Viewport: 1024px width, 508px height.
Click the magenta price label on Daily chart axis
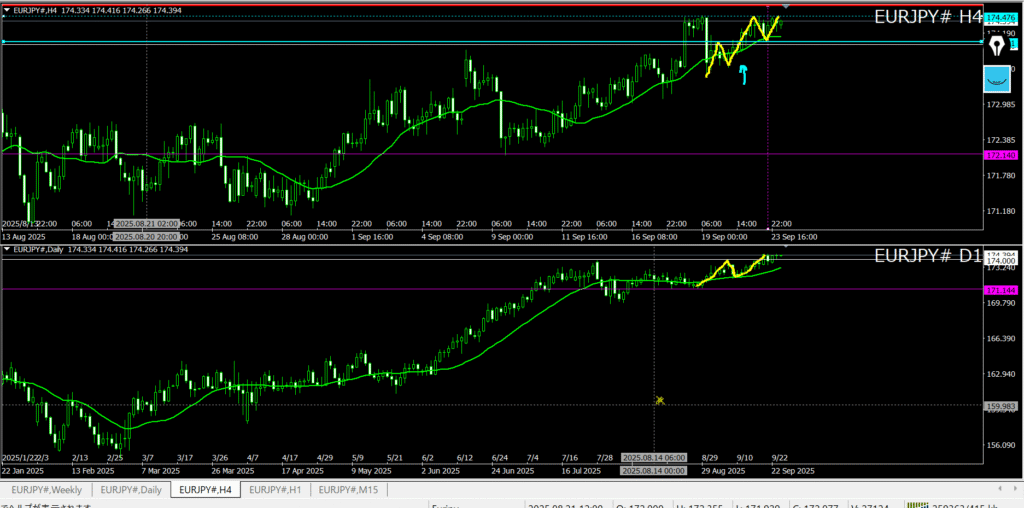tap(1000, 290)
